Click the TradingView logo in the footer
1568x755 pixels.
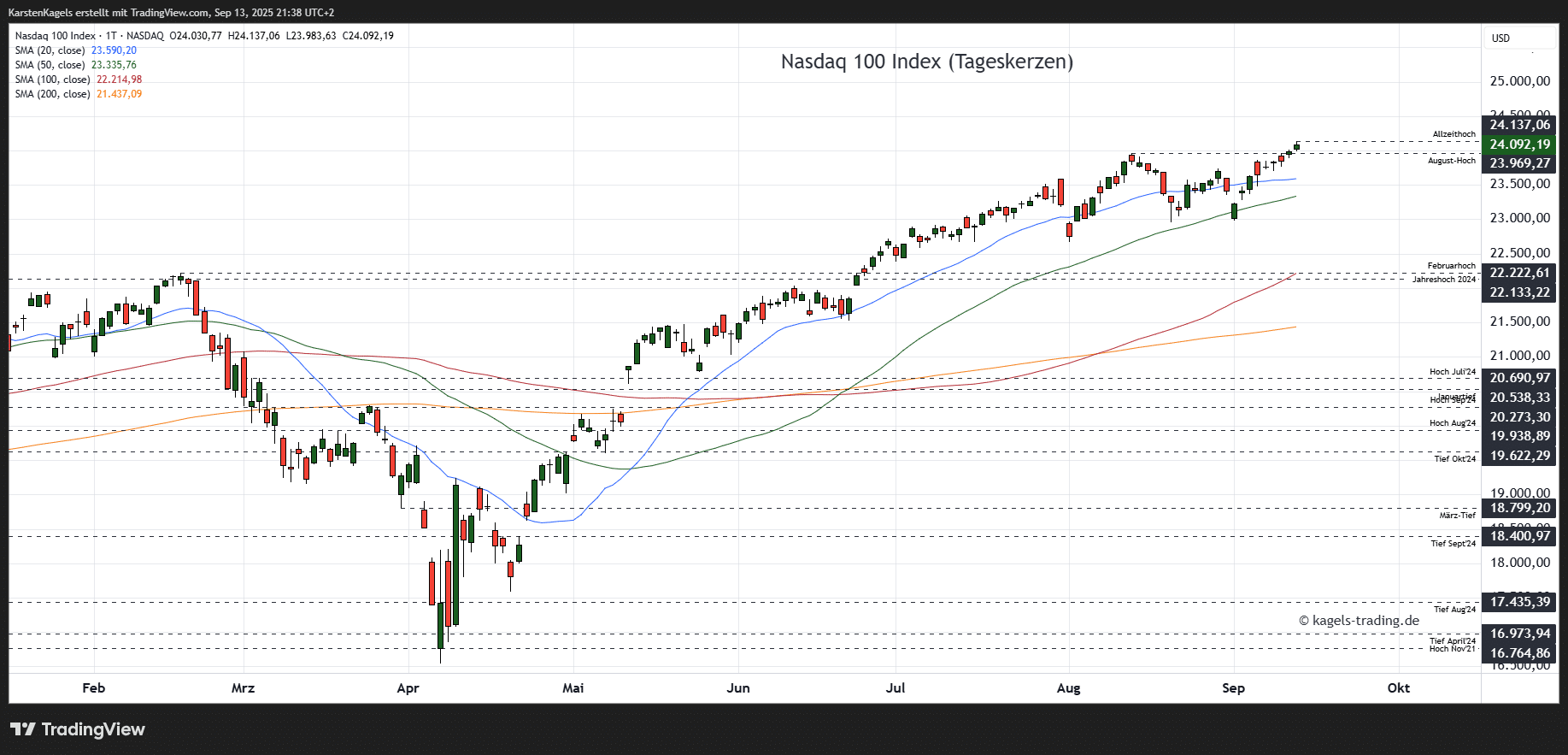pyautogui.click(x=78, y=729)
